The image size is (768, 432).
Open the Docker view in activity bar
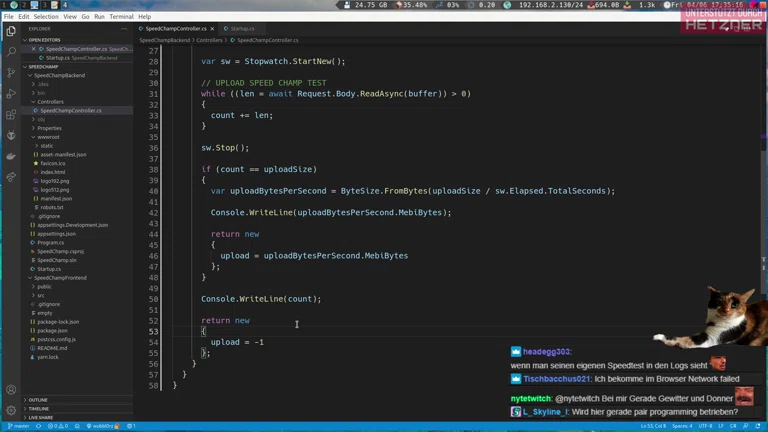point(11,157)
